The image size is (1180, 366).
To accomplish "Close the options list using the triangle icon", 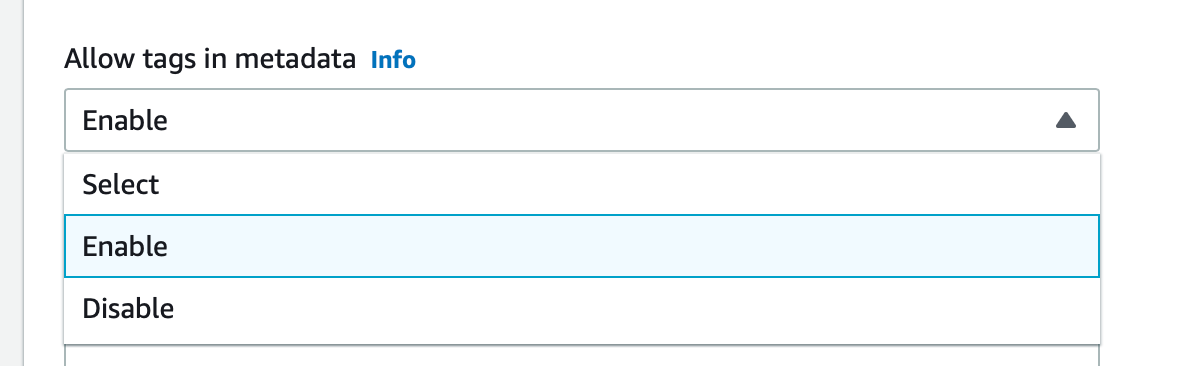I will click(x=1066, y=120).
